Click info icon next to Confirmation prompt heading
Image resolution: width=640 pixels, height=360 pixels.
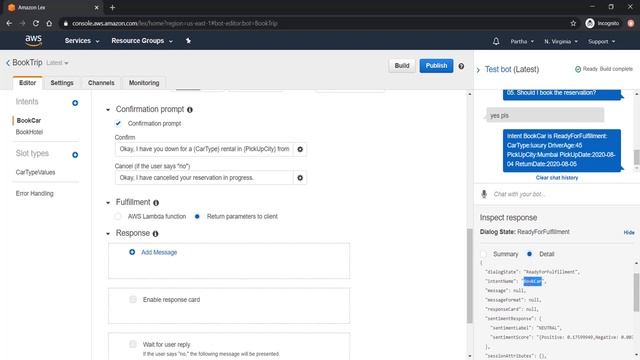tap(190, 110)
